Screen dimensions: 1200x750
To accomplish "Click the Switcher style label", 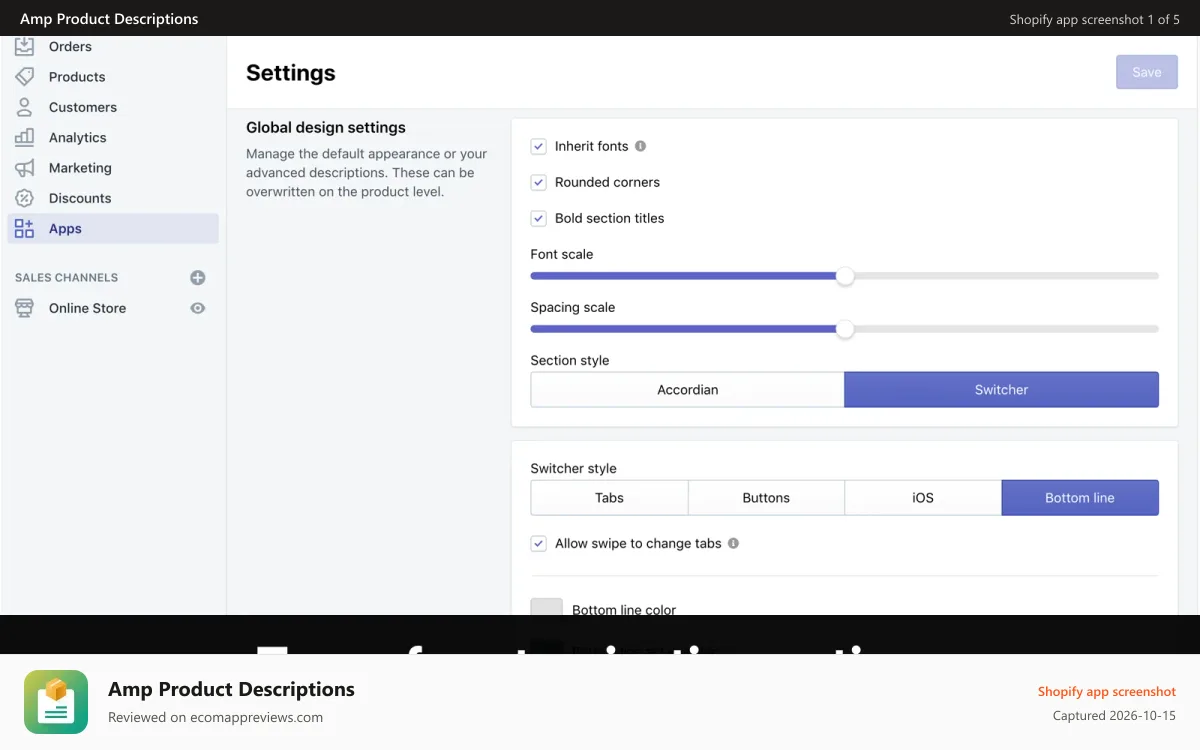I will [x=574, y=468].
